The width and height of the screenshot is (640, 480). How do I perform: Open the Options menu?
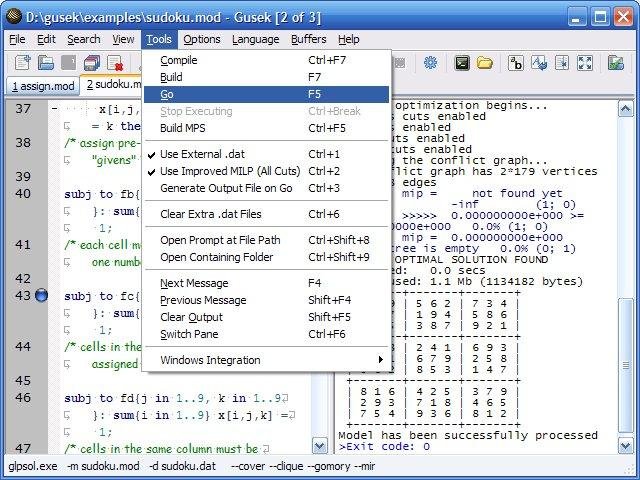point(202,39)
